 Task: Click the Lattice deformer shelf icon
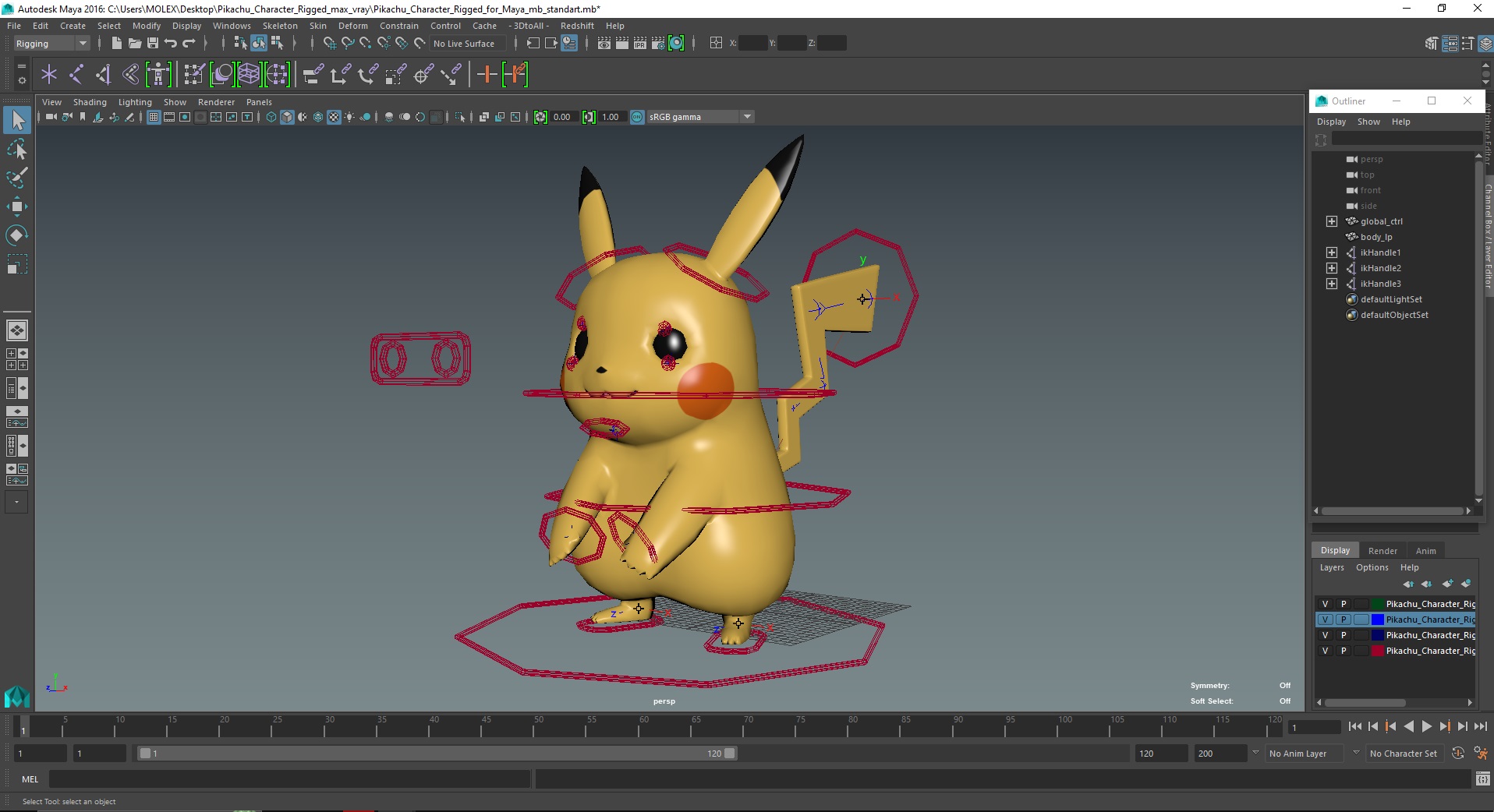pos(249,75)
